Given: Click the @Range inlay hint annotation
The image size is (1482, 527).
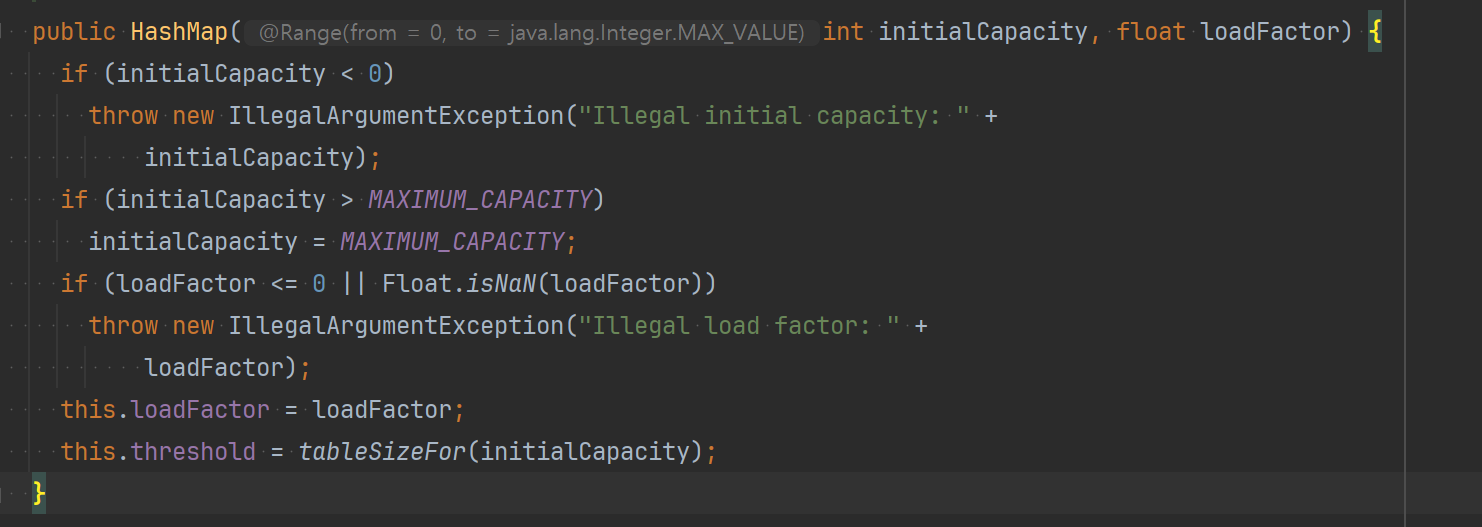Looking at the screenshot, I should pos(531,33).
